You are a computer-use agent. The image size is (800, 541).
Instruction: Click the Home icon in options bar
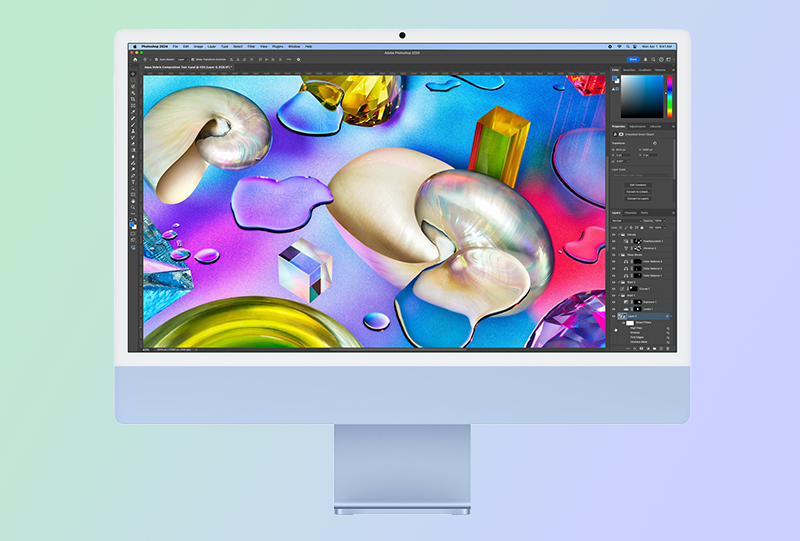[135, 60]
